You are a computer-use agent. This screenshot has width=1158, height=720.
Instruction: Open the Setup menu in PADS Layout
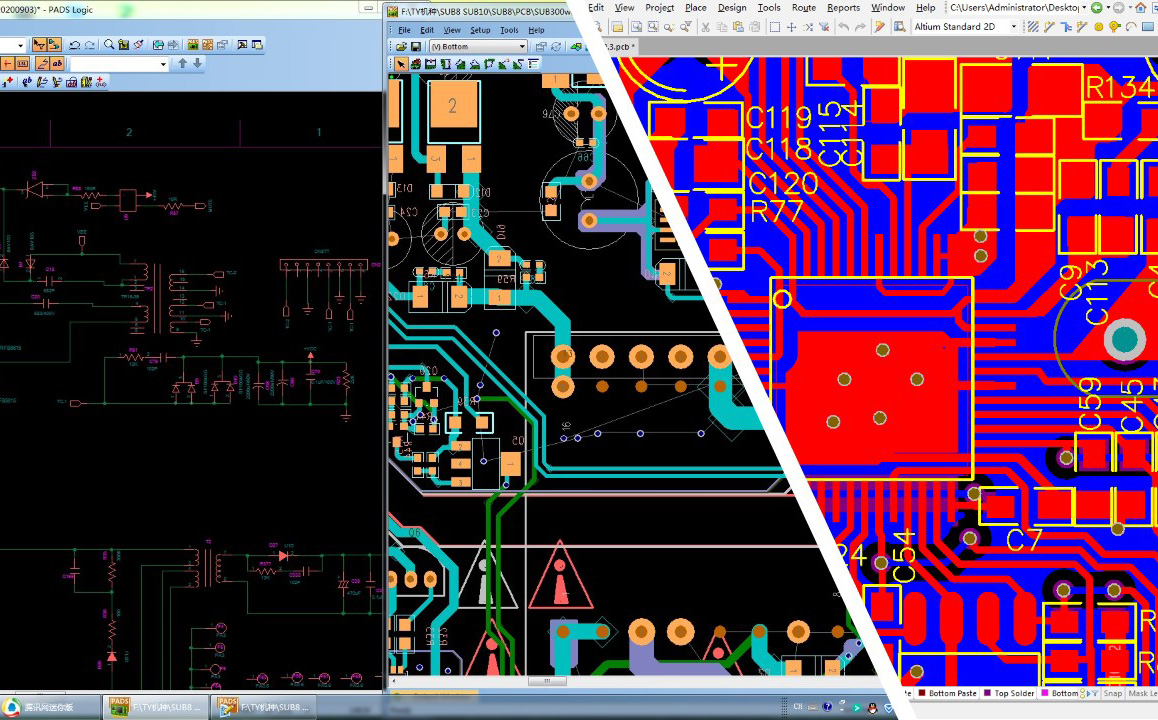pyautogui.click(x=480, y=30)
